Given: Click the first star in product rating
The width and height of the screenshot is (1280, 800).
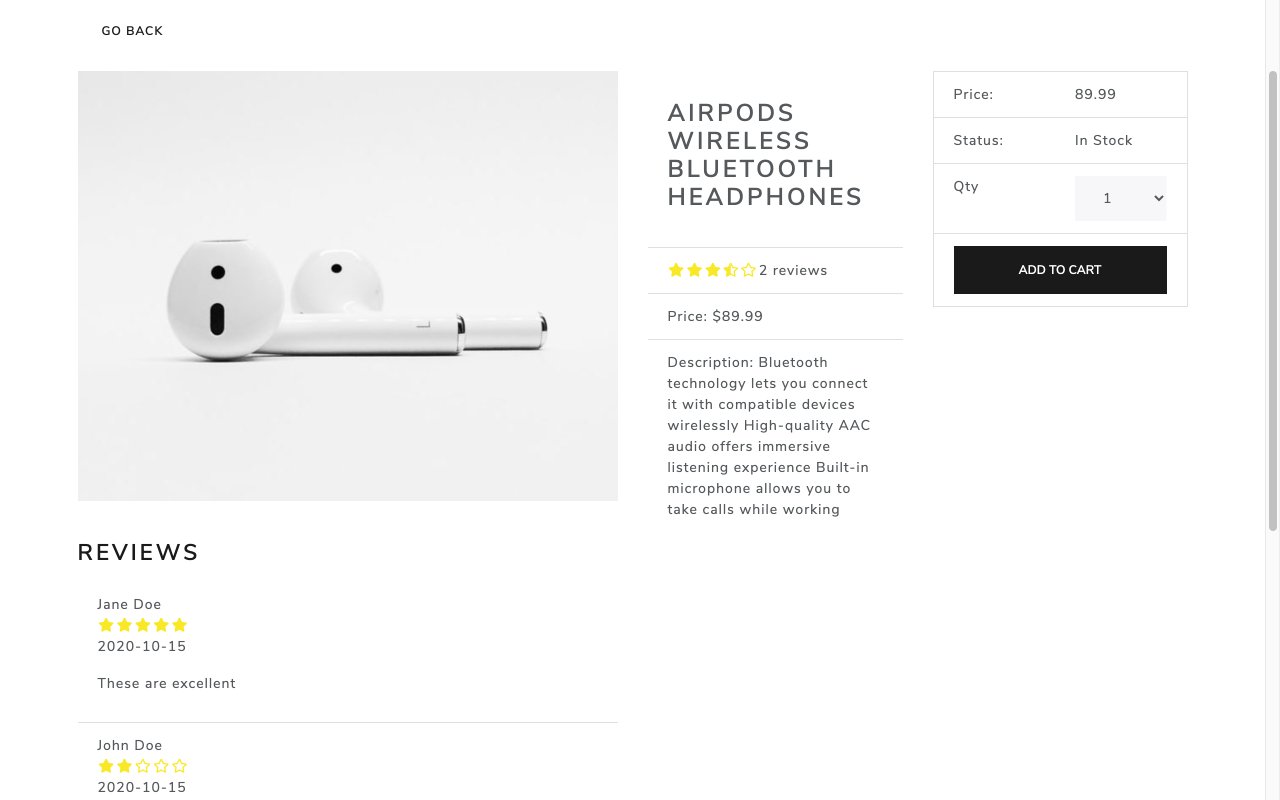Looking at the screenshot, I should (x=676, y=270).
